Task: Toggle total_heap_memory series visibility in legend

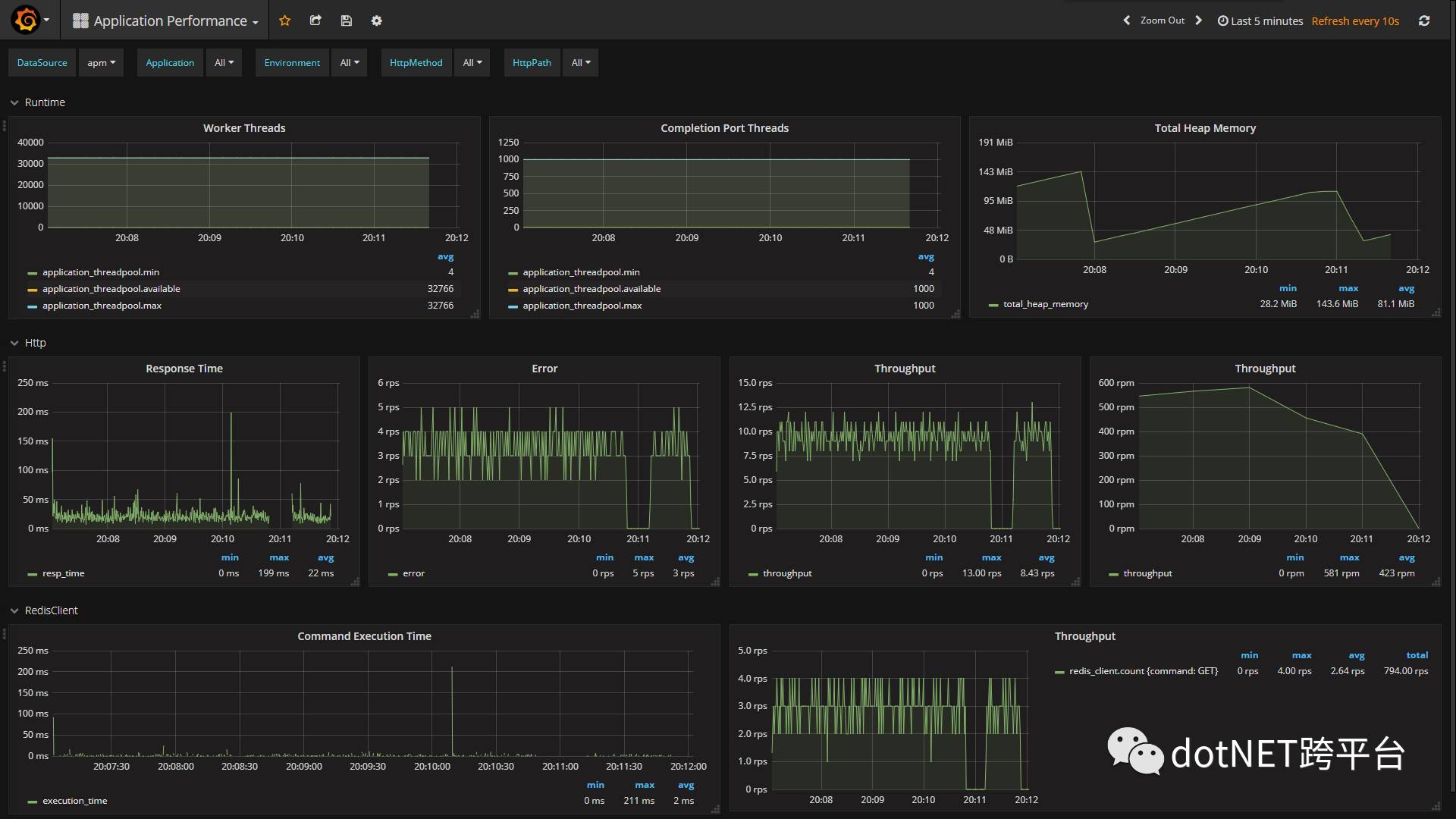Action: pos(1045,304)
